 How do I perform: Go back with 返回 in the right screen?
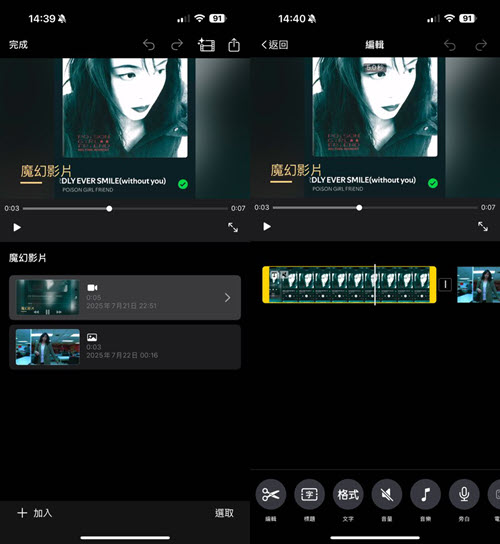[274, 44]
